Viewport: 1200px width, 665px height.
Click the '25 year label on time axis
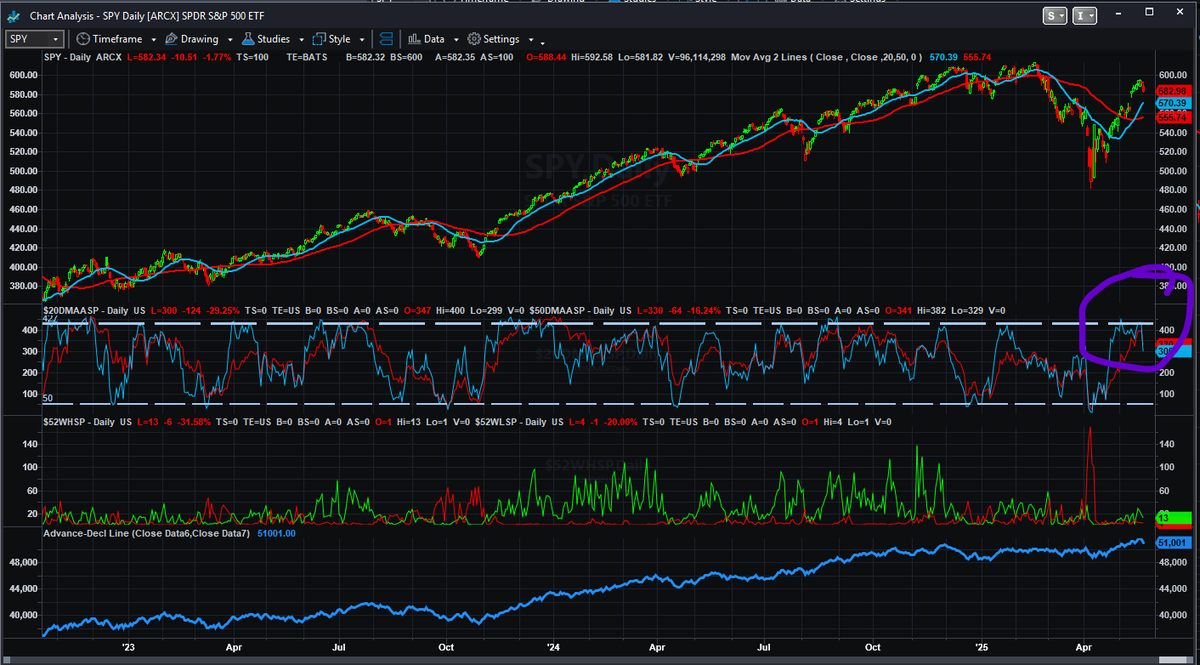pyautogui.click(x=981, y=646)
